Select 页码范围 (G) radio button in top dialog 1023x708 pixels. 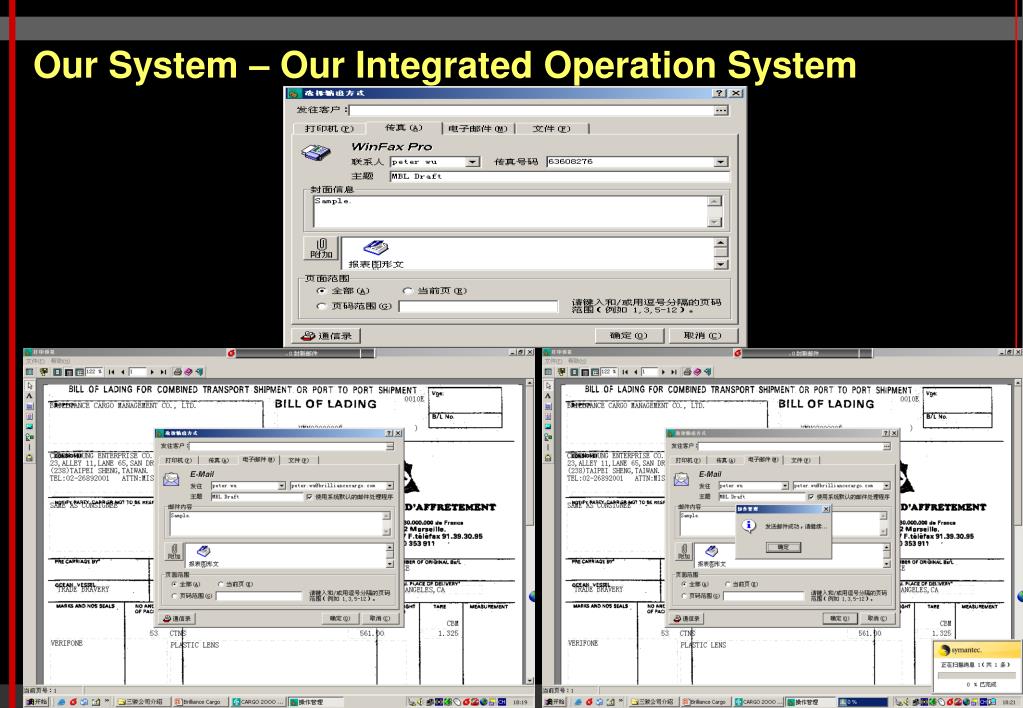[320, 306]
